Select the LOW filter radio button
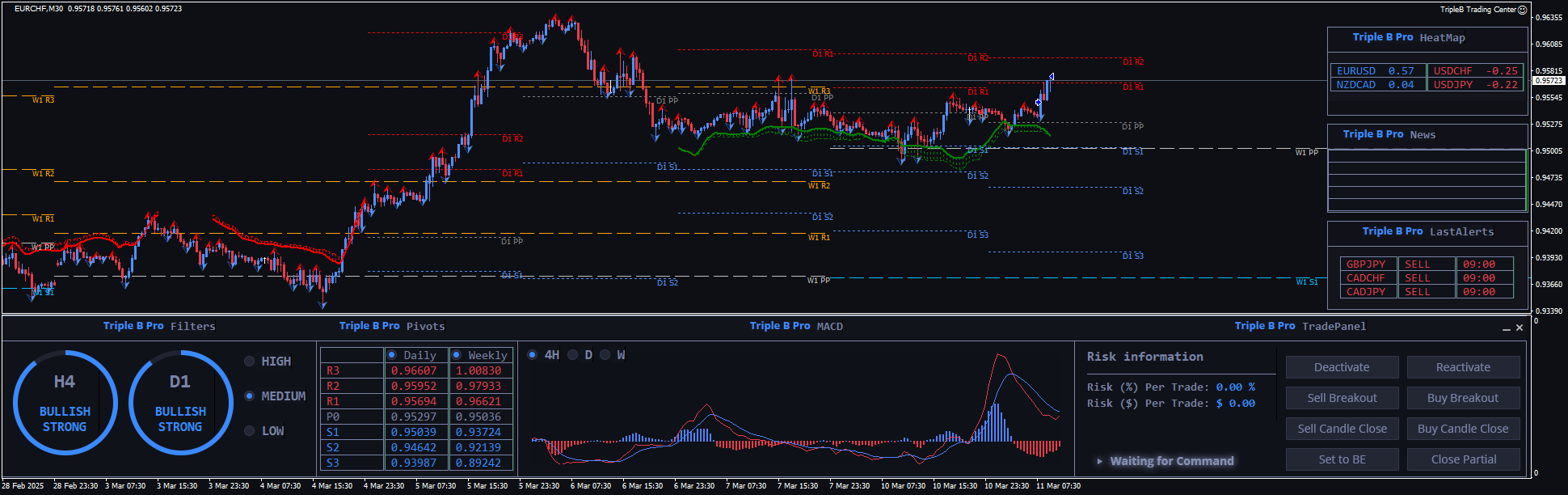Image resolution: width=1568 pixels, height=495 pixels. point(250,431)
